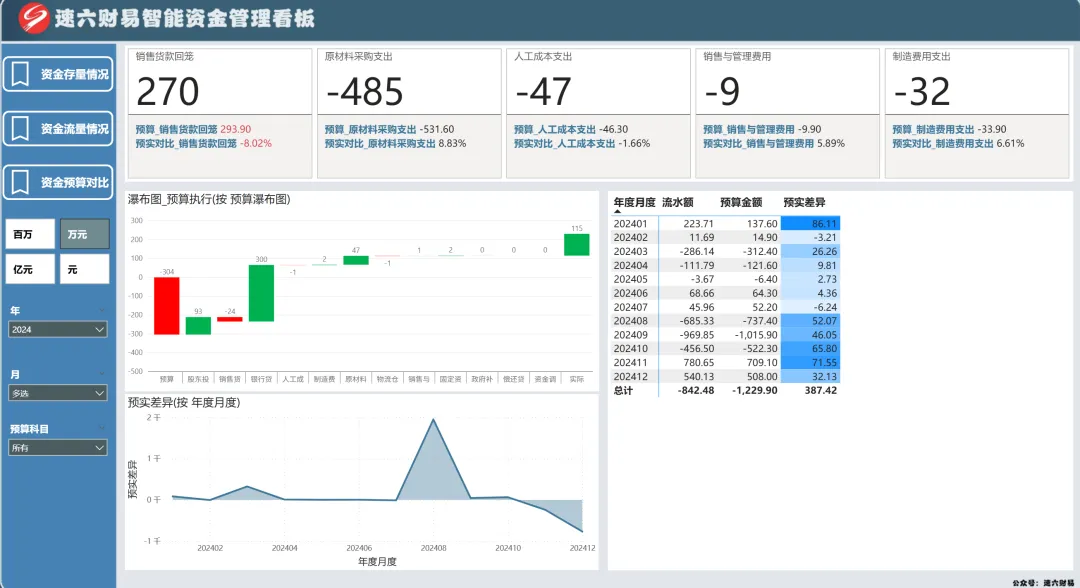Sort the table by 流水额 column header

click(678, 201)
